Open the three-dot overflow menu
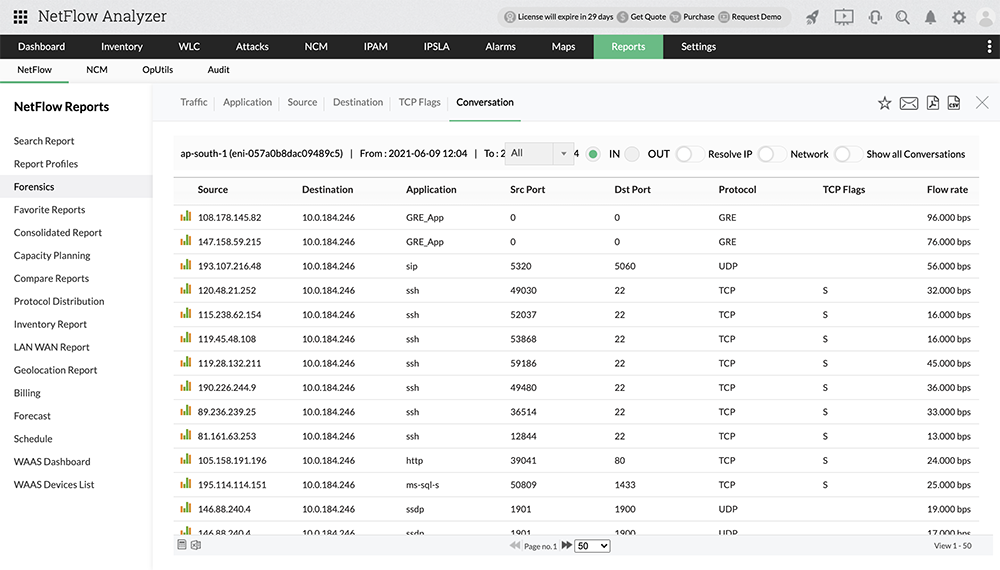 (989, 47)
